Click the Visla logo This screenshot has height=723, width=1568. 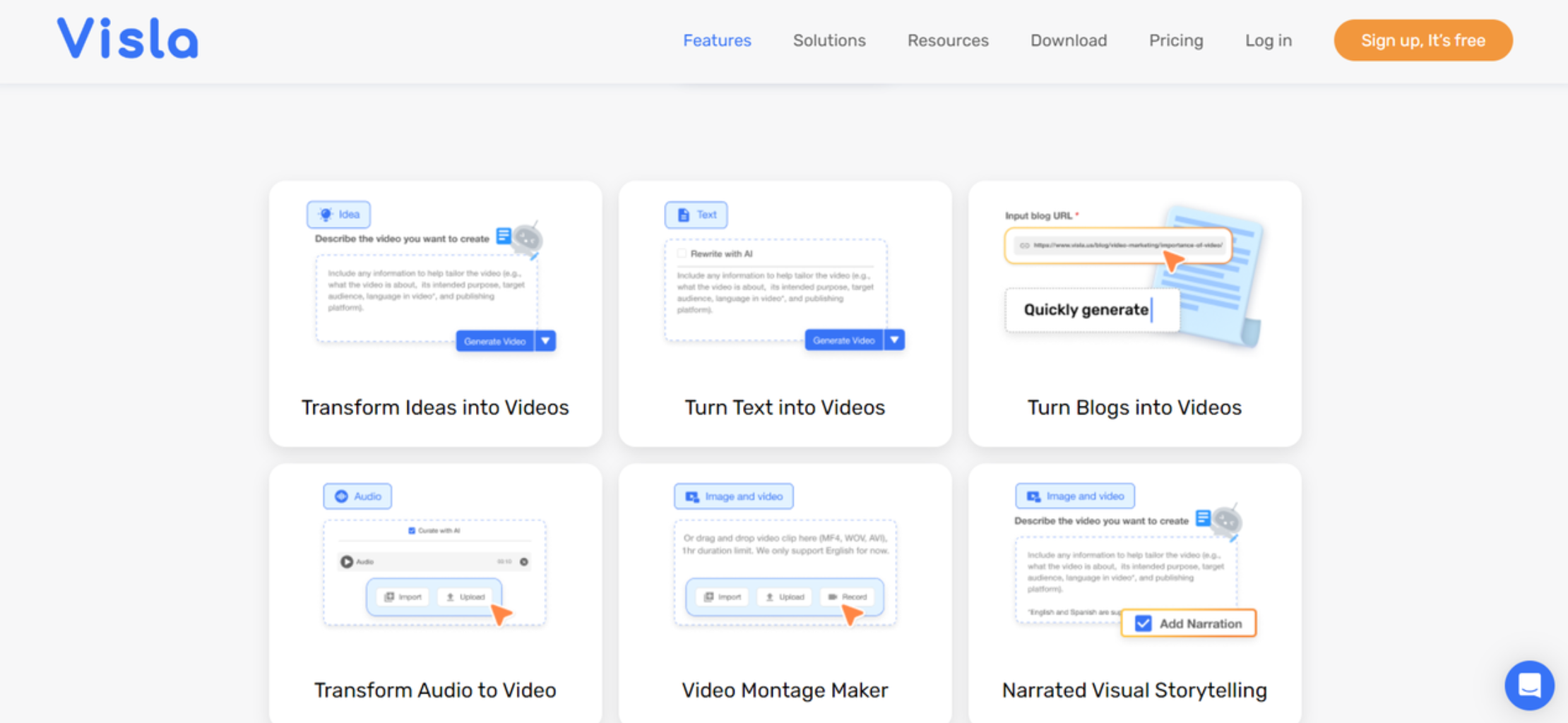click(128, 38)
